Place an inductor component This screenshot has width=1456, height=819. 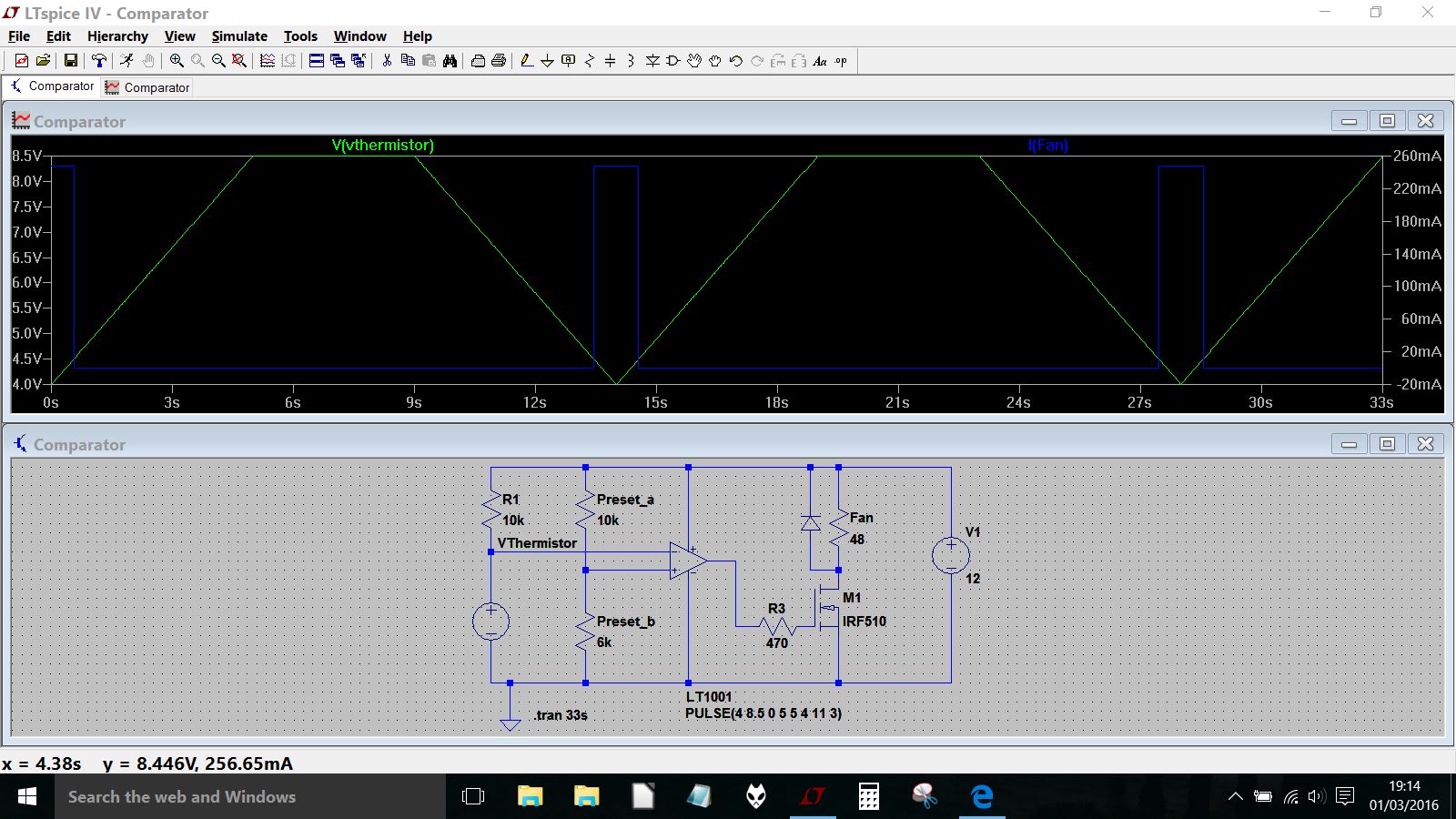tap(631, 61)
